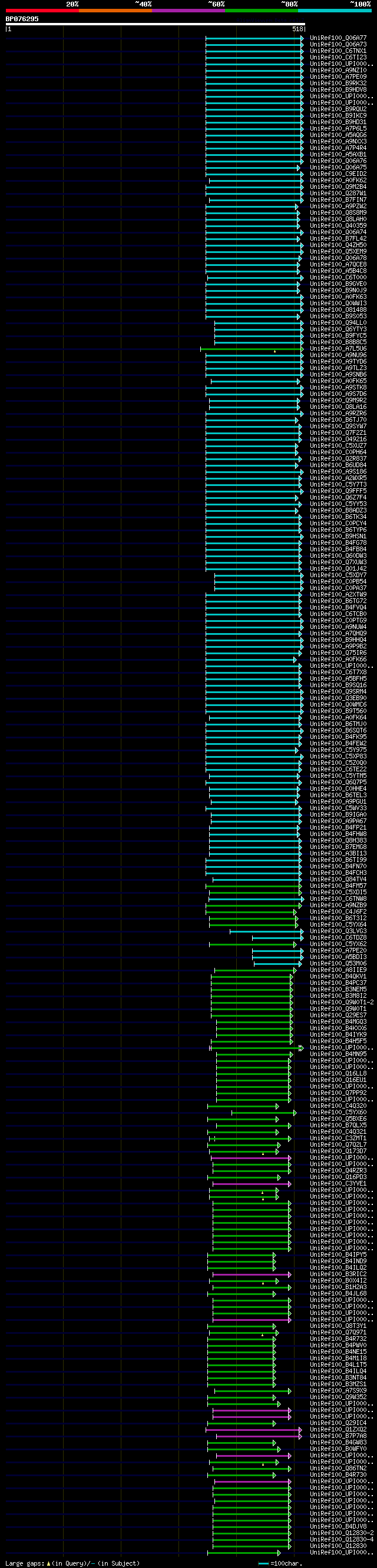The image size is (377, 1568).
Task: Select hit label UniRef100_Q2R837
Action: tap(338, 458)
